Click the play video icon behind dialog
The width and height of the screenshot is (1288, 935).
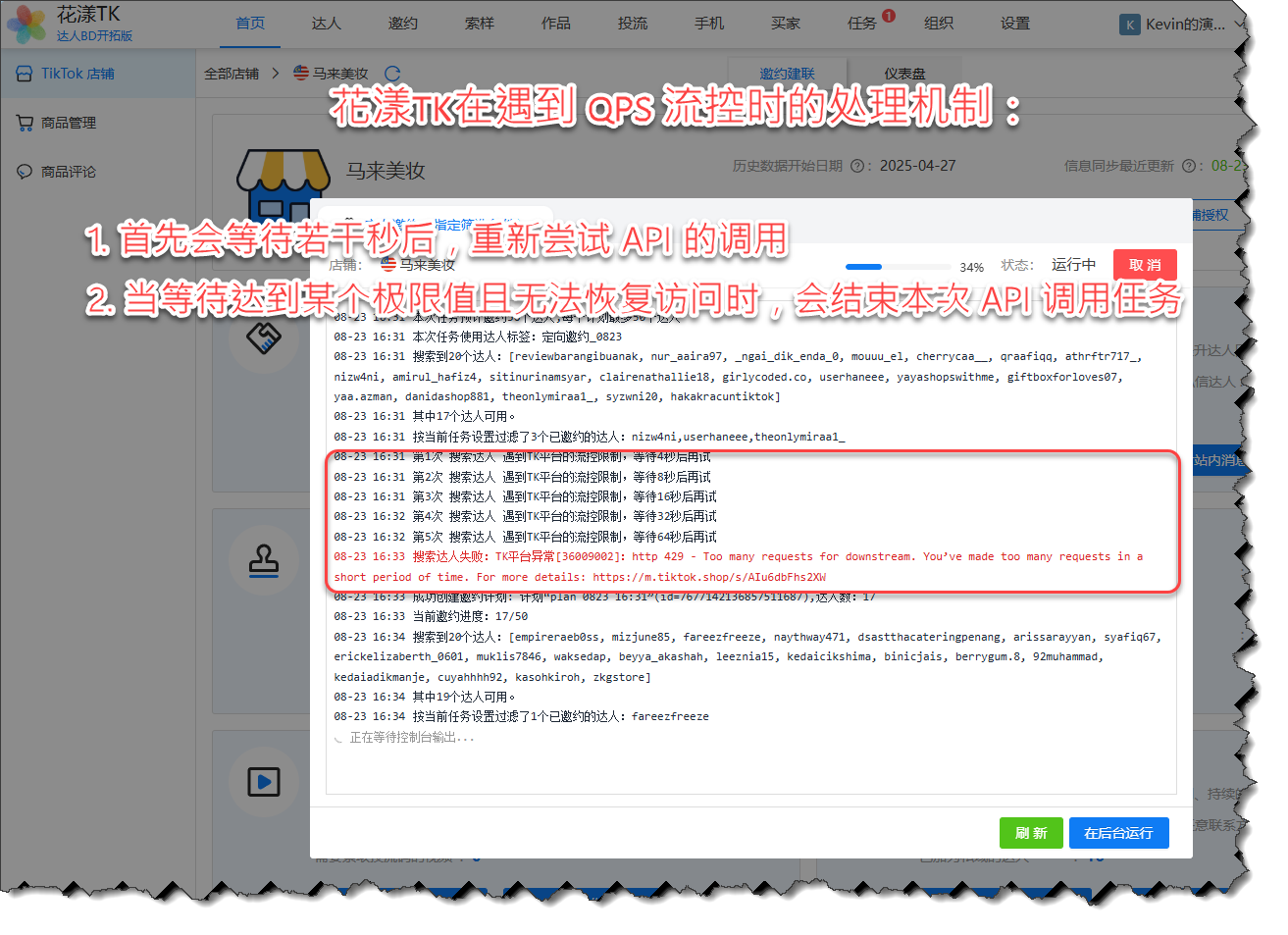[x=264, y=782]
